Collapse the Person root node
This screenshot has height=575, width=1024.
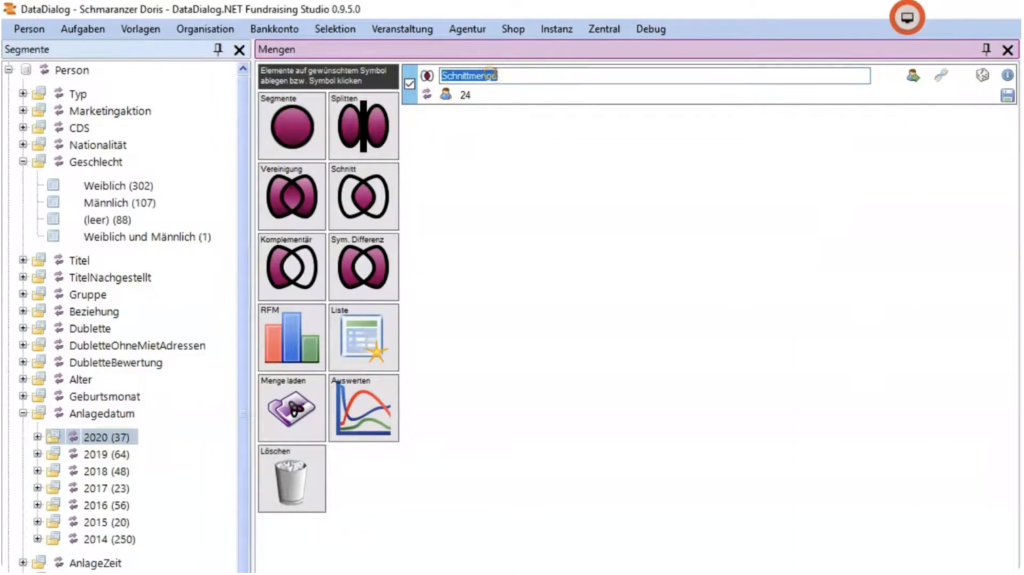pyautogui.click(x=8, y=69)
